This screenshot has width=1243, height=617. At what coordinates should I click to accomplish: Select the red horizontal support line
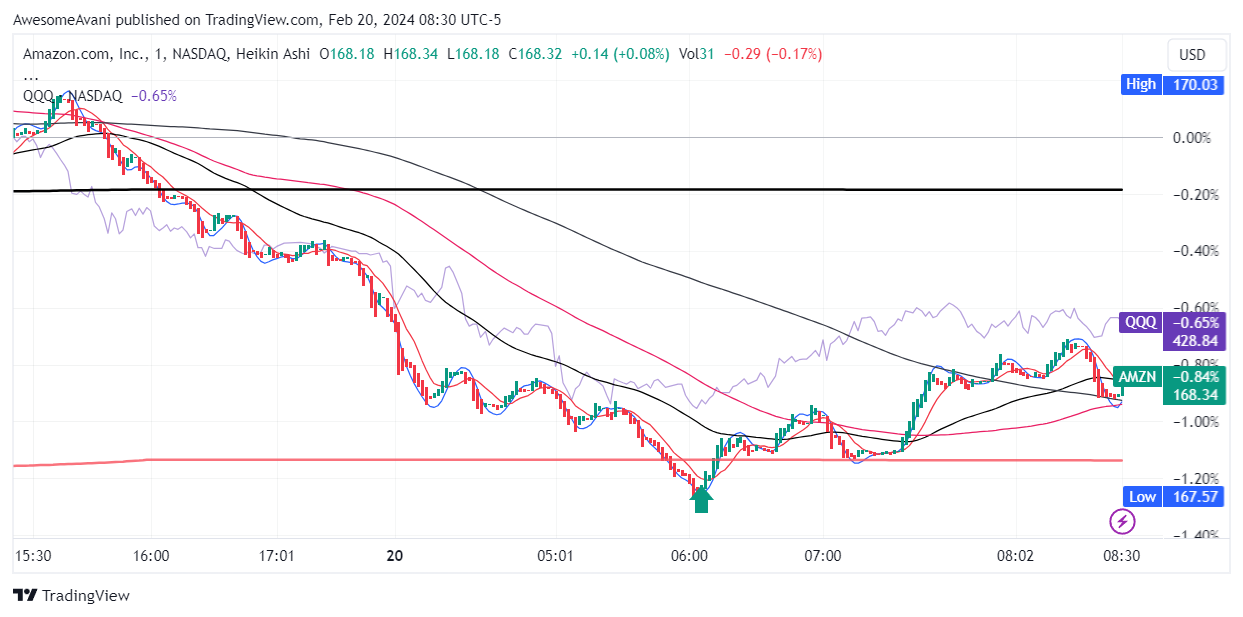[567, 461]
